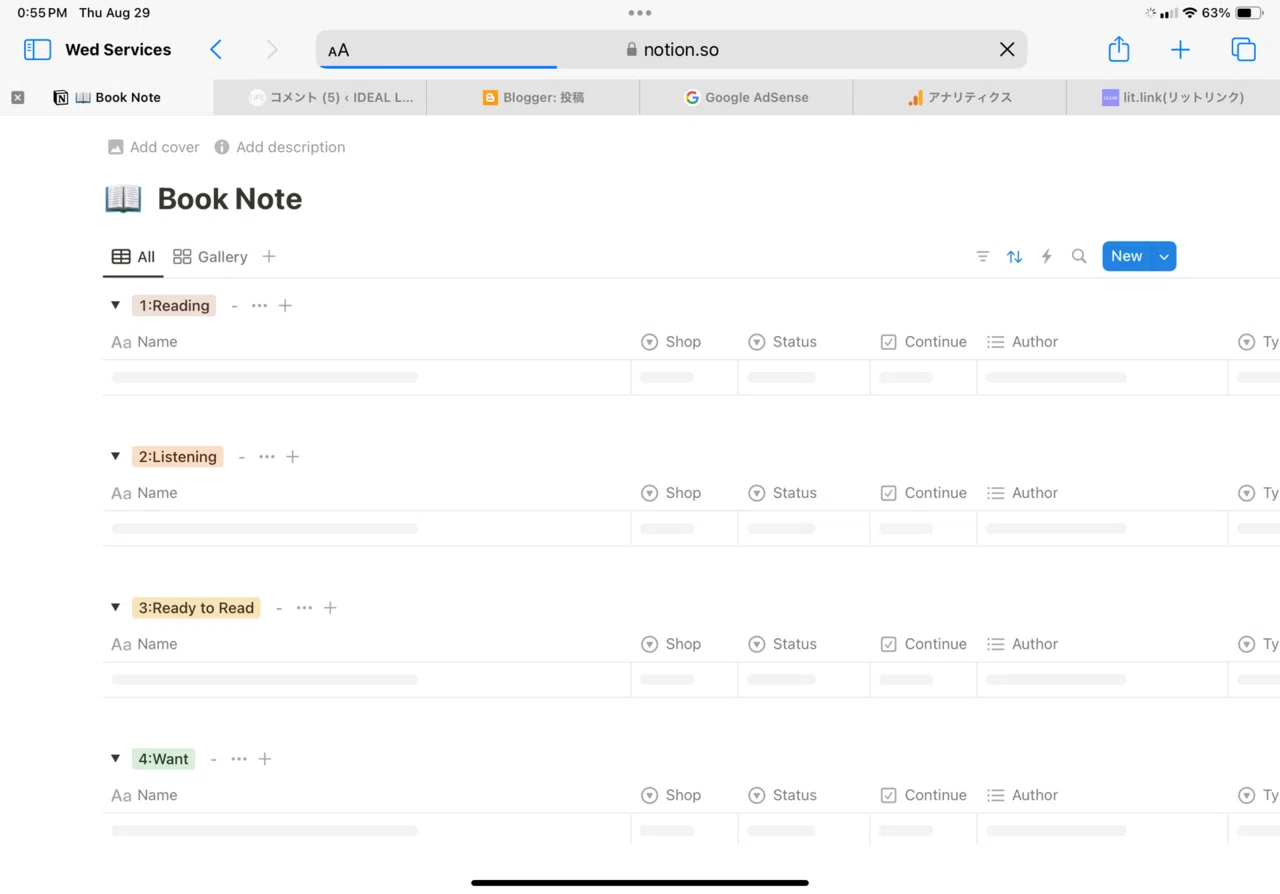Open the Safari share sheet
The image size is (1280, 894).
click(x=1119, y=49)
